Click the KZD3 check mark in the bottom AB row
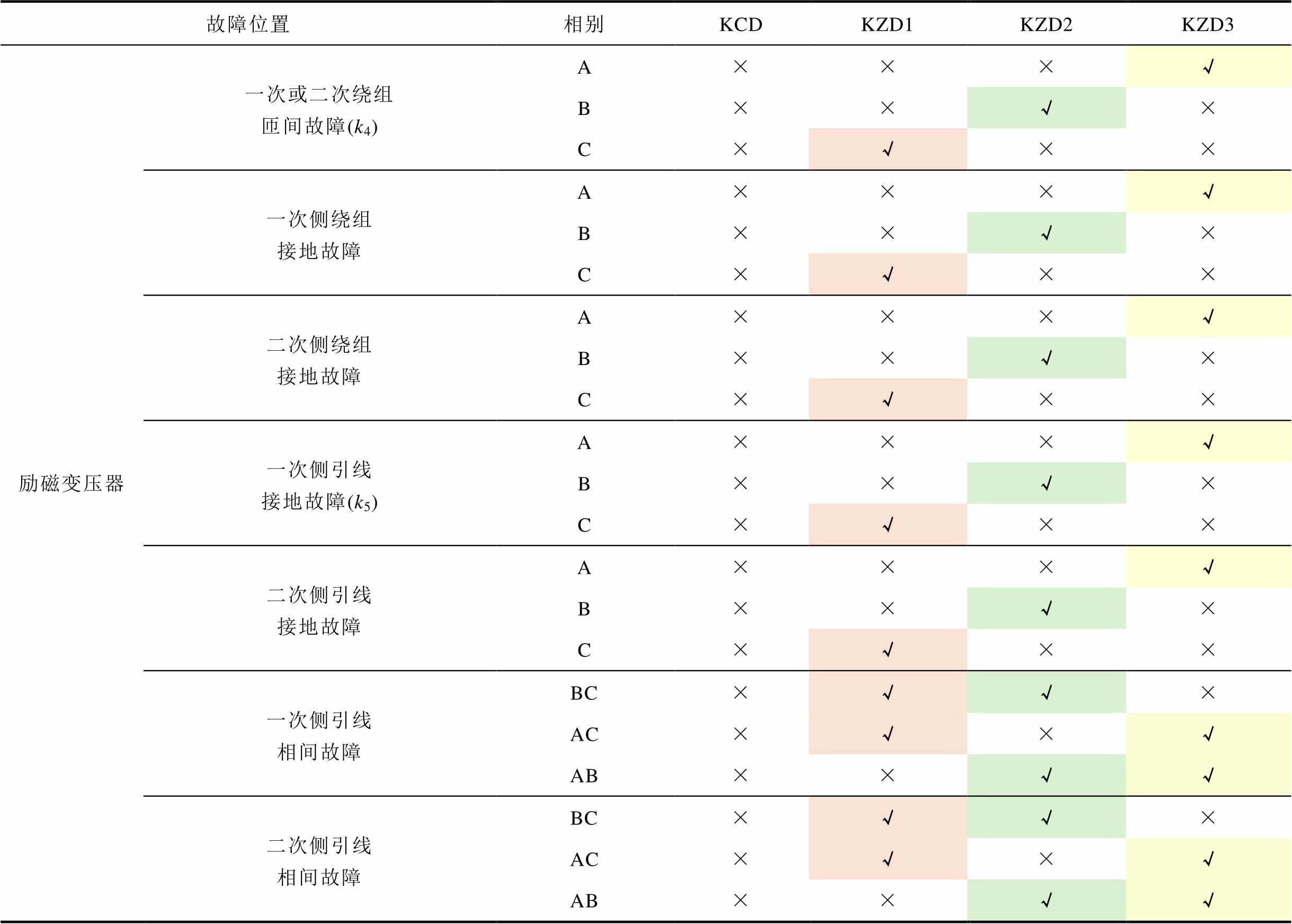This screenshot has height=924, width=1292. click(1208, 900)
